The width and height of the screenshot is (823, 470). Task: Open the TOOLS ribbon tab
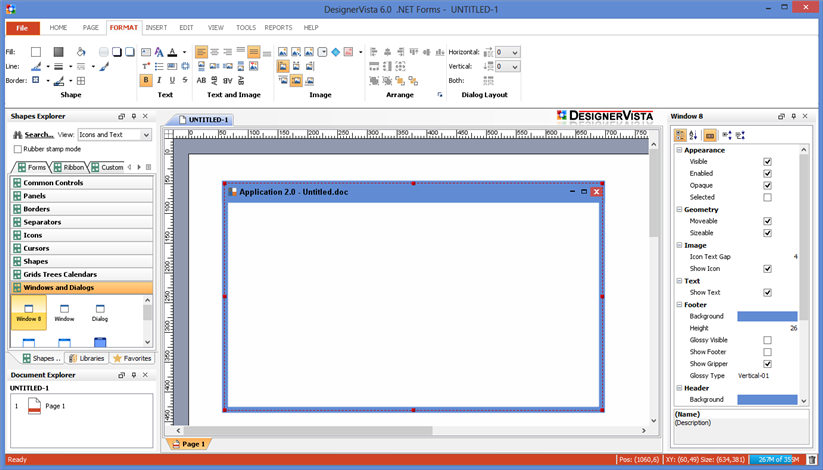(246, 28)
